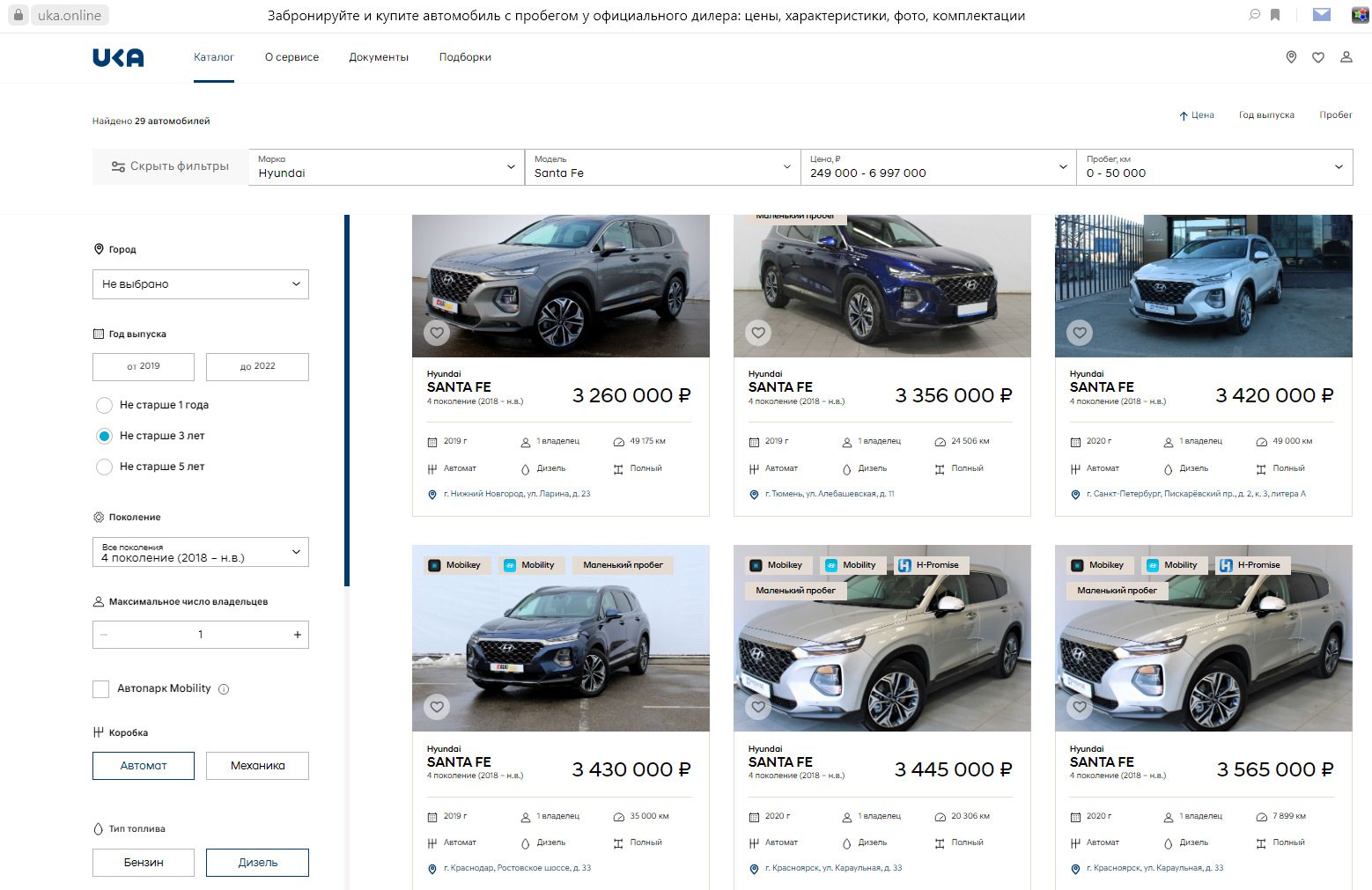Click H-Promise badge on 3 565 000 ₽ car
The image size is (1372, 890).
1253,565
